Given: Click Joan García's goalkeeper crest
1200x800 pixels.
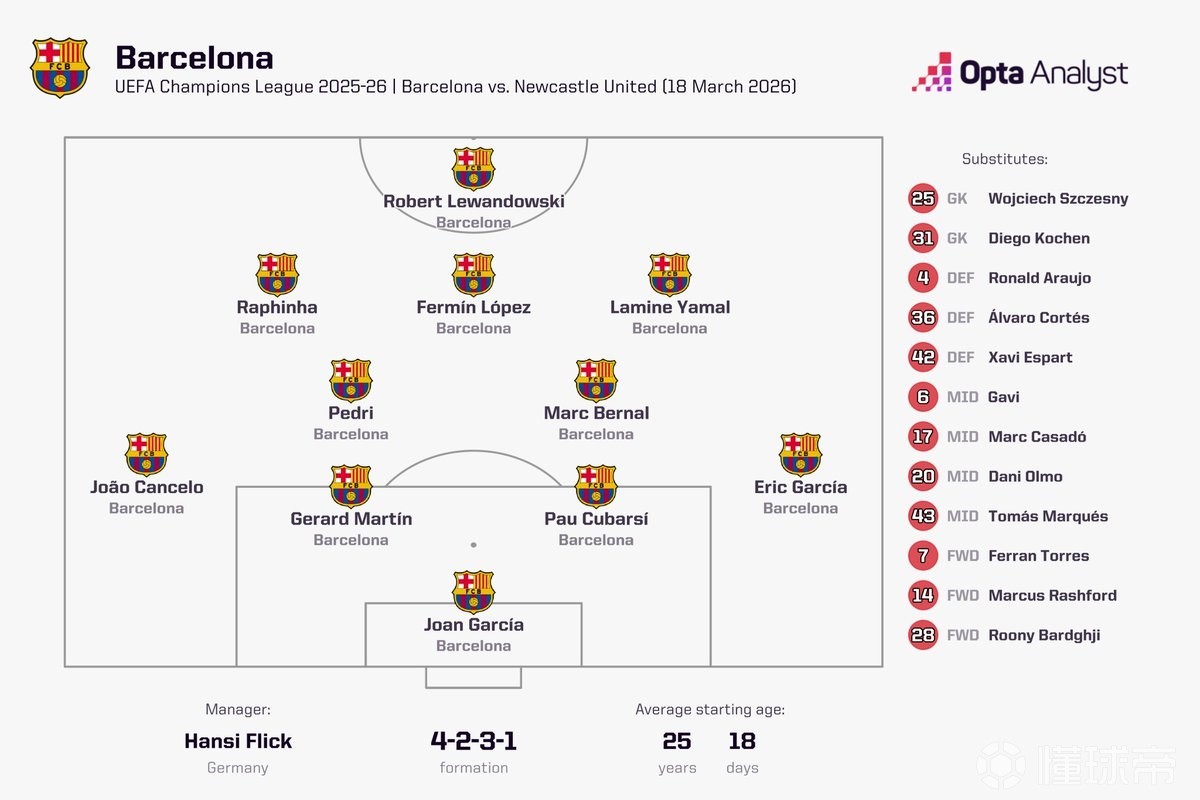Looking at the screenshot, I should [x=473, y=591].
